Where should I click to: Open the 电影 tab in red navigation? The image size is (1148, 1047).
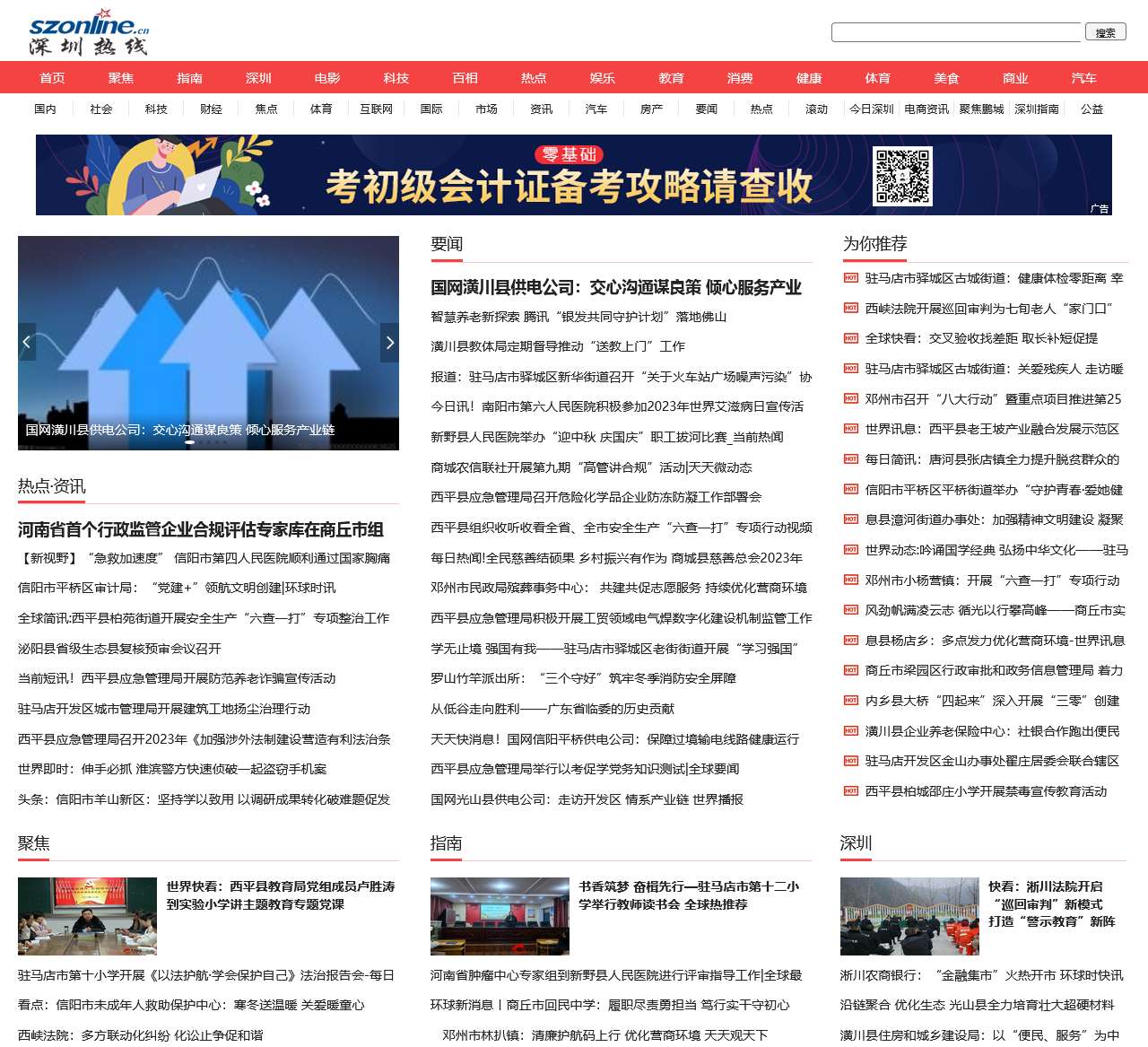[x=327, y=78]
